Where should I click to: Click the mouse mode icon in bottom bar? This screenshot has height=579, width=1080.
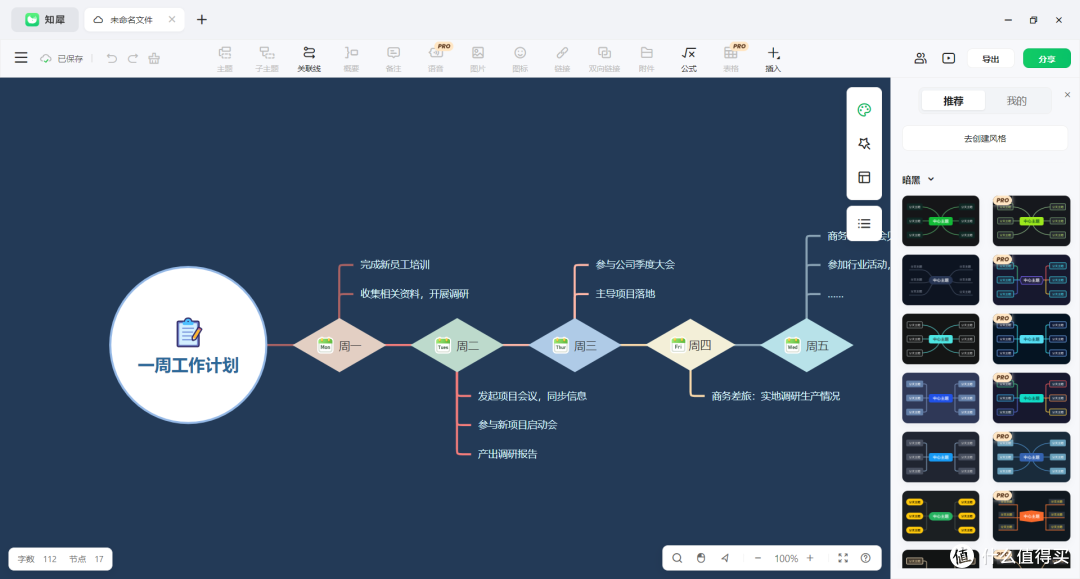[701, 558]
